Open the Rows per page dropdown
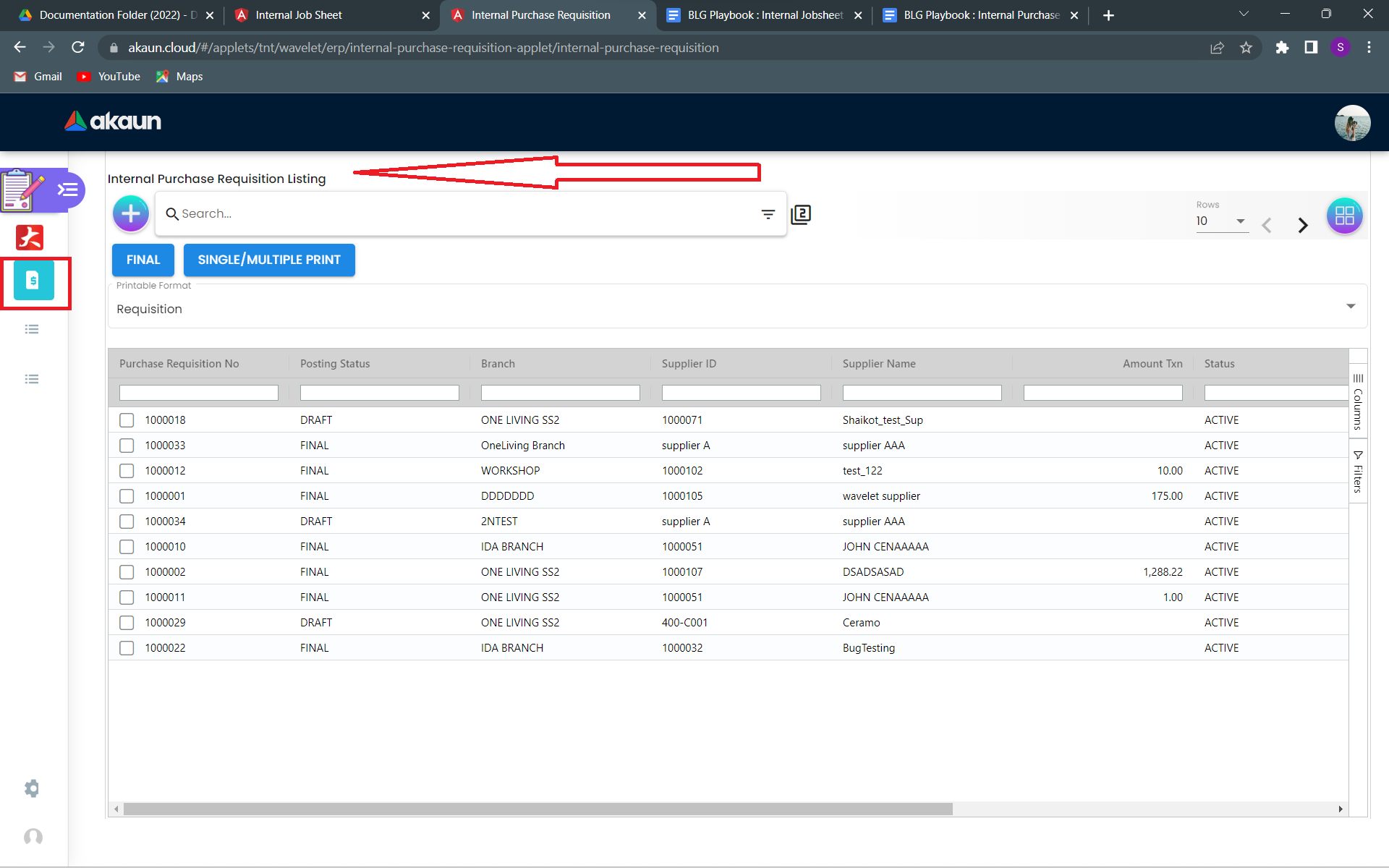Screen dimensions: 1389x868 (1221, 221)
